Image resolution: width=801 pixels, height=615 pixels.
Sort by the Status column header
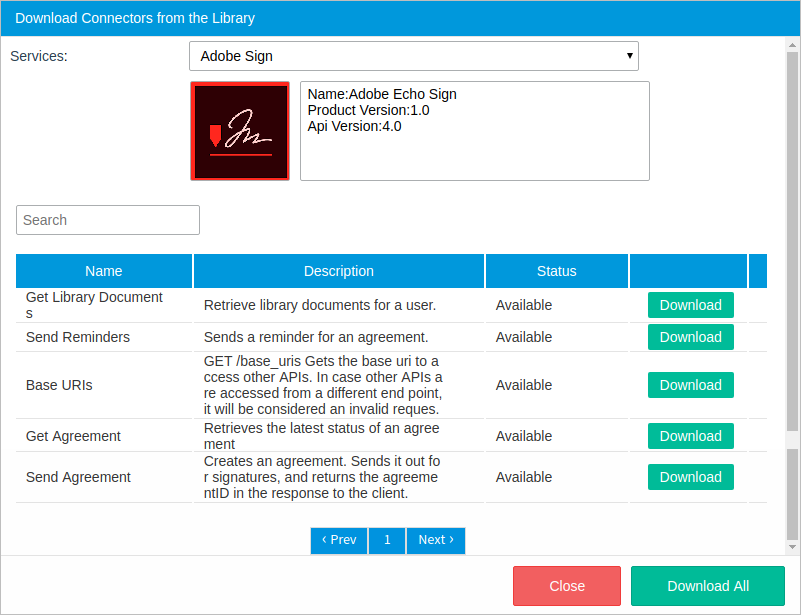click(x=557, y=271)
